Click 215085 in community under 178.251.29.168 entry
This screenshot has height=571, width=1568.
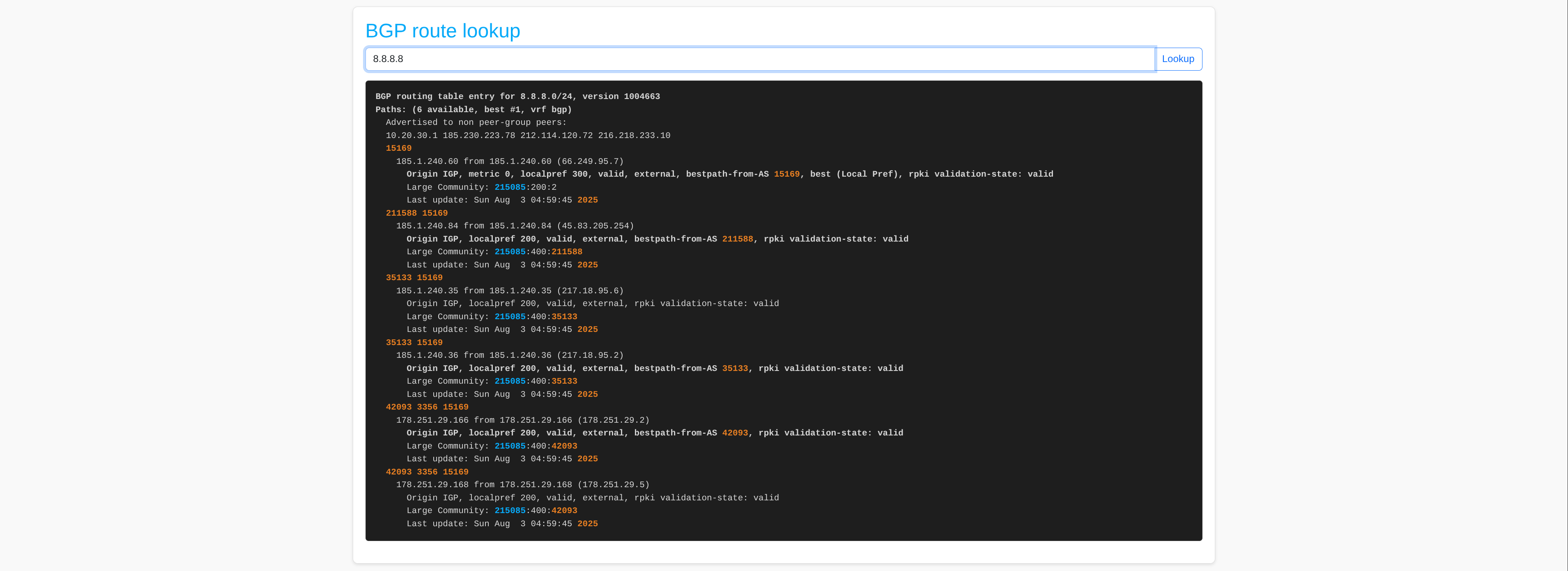pos(510,511)
